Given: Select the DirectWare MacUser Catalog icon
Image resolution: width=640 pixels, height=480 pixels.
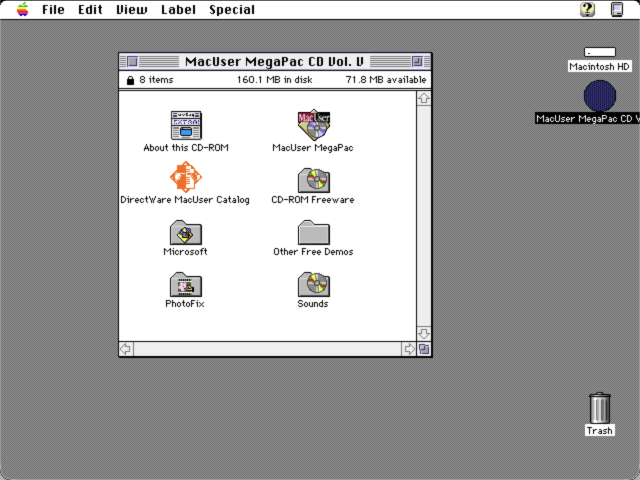Looking at the screenshot, I should [186, 177].
